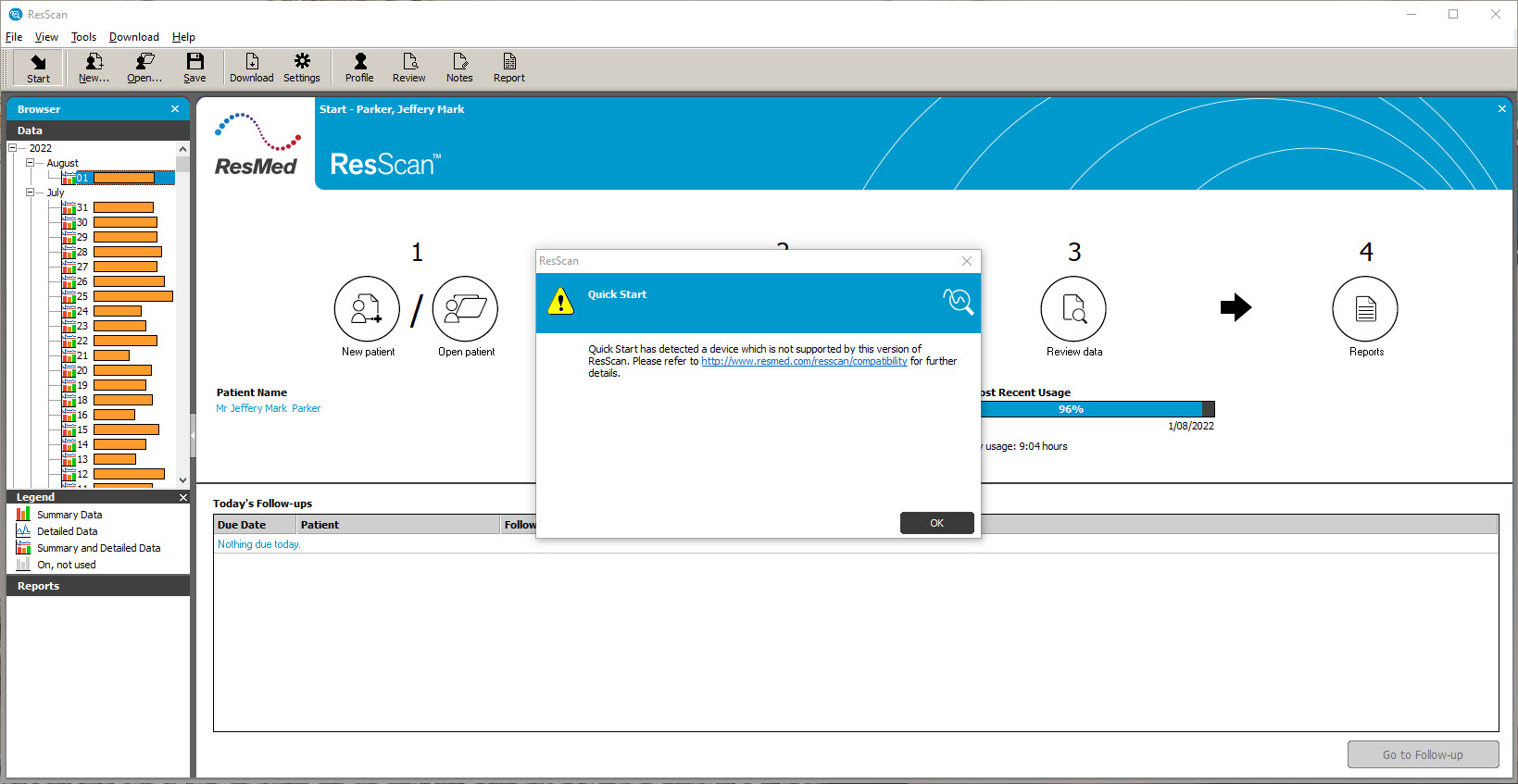Select July 16 data entry
Image resolution: width=1518 pixels, height=784 pixels.
coord(98,415)
